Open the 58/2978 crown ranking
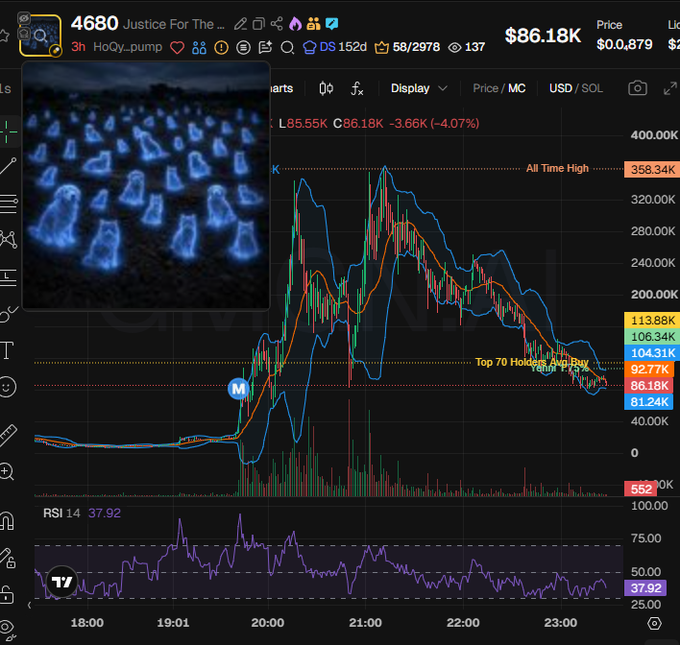Viewport: 680px width, 645px height. (x=407, y=47)
